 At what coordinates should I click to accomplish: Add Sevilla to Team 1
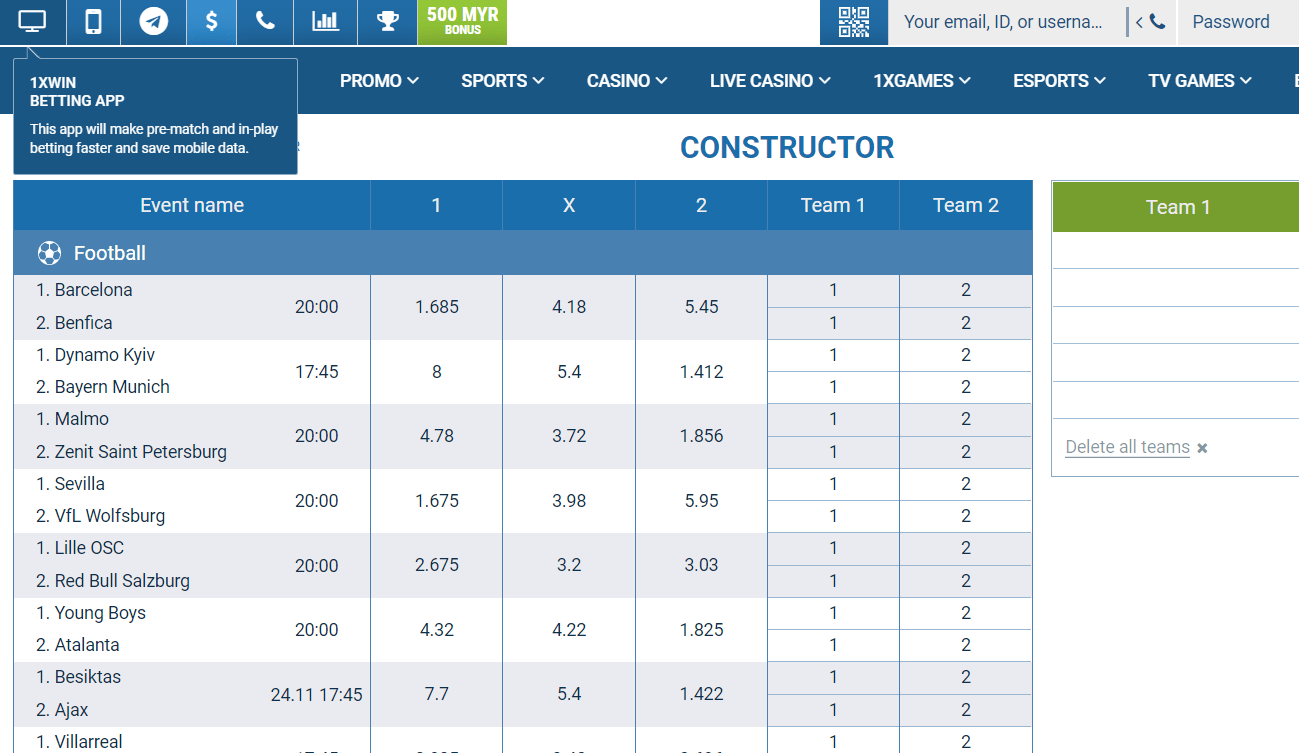coord(833,484)
